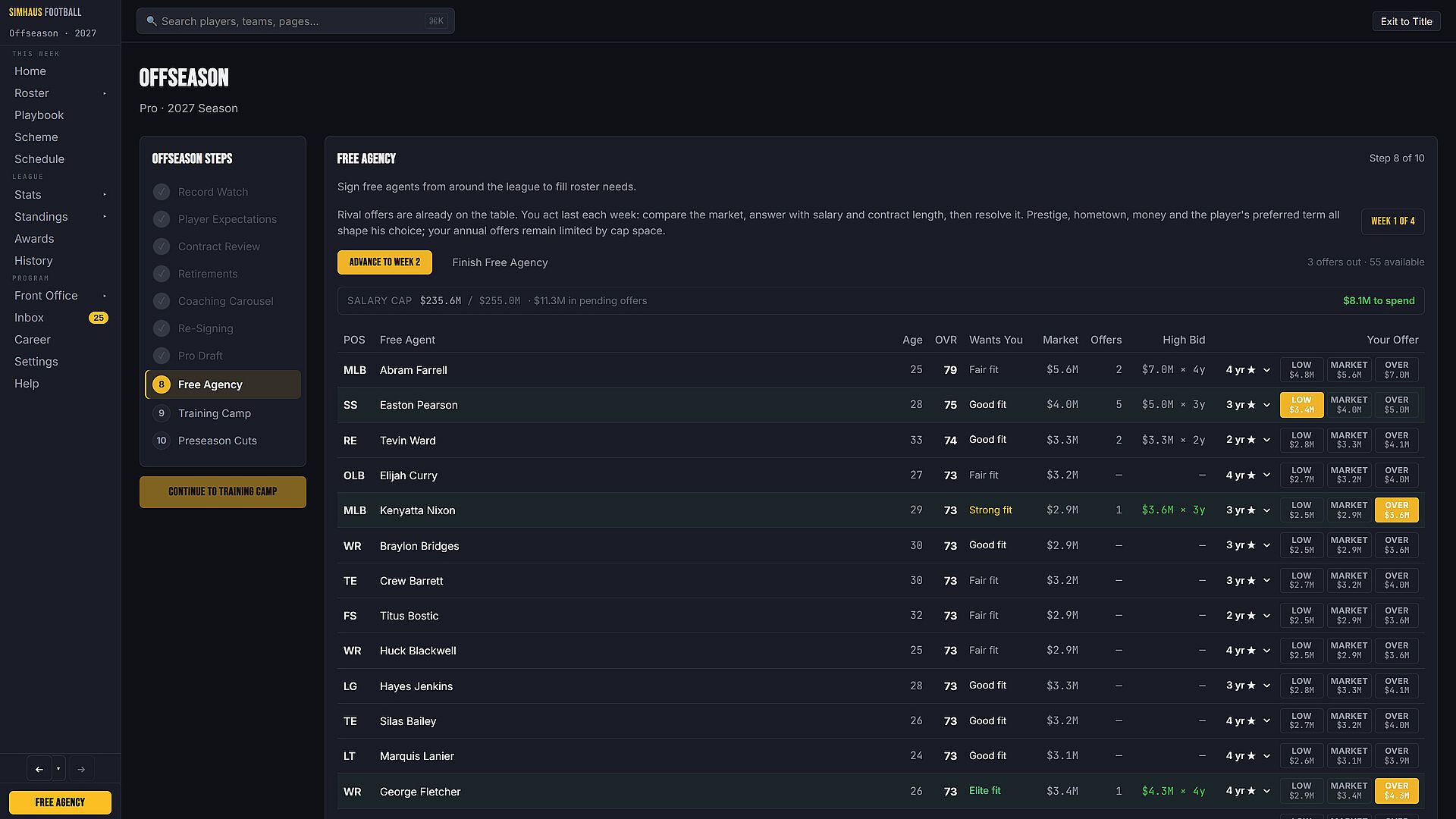
Task: Toggle OVER $3.6M offer for Kenyatta Nixon
Action: [x=1396, y=510]
